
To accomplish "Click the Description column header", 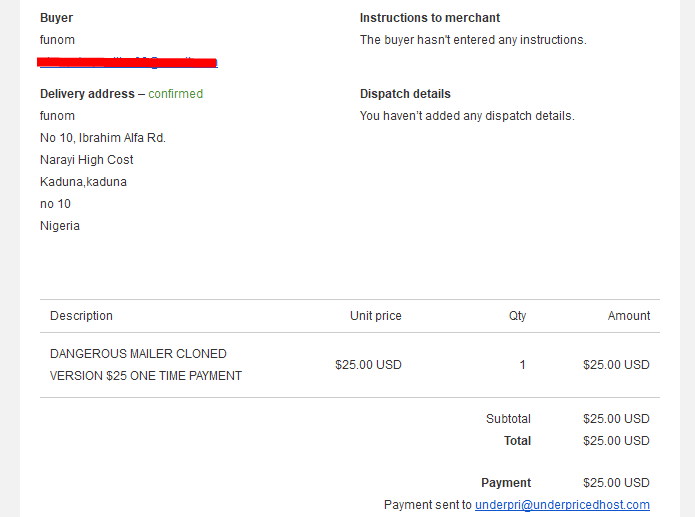I will tap(82, 316).
